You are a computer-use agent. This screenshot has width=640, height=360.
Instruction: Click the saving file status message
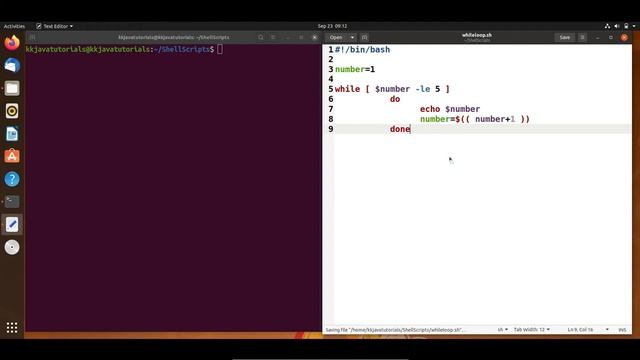click(395, 329)
